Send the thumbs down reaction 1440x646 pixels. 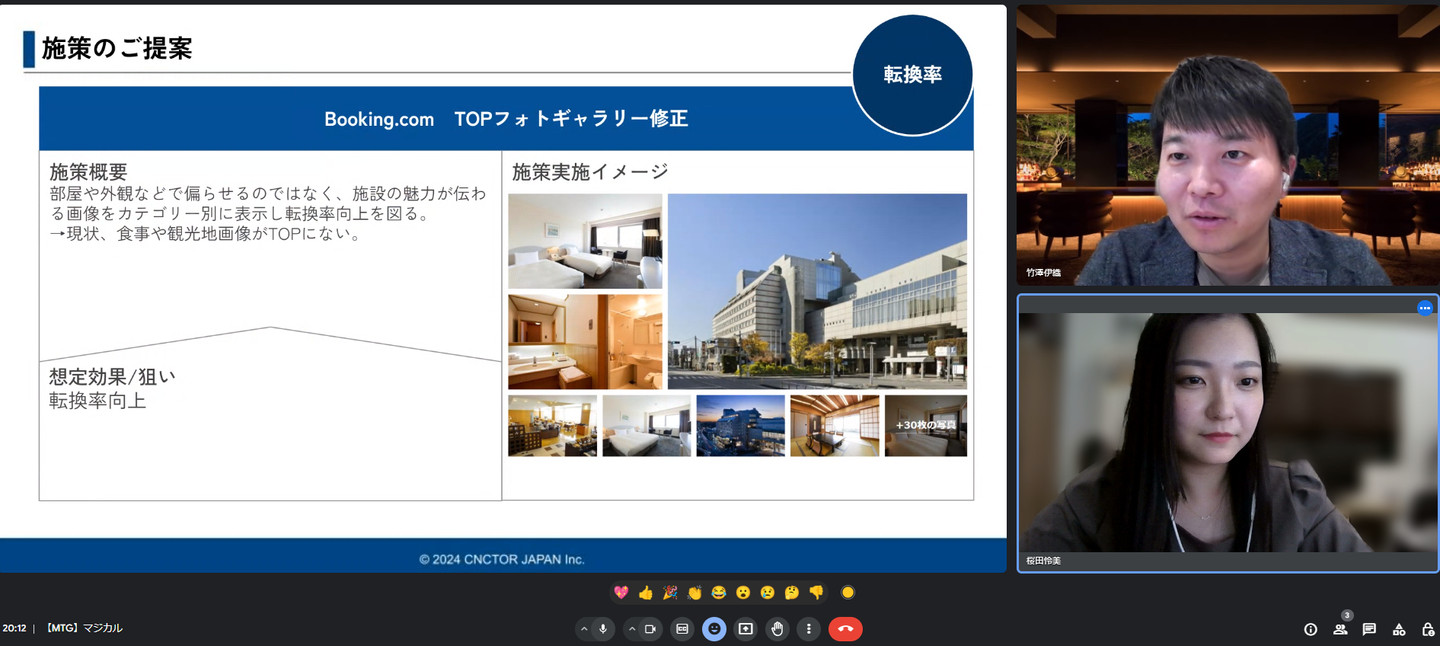(816, 593)
